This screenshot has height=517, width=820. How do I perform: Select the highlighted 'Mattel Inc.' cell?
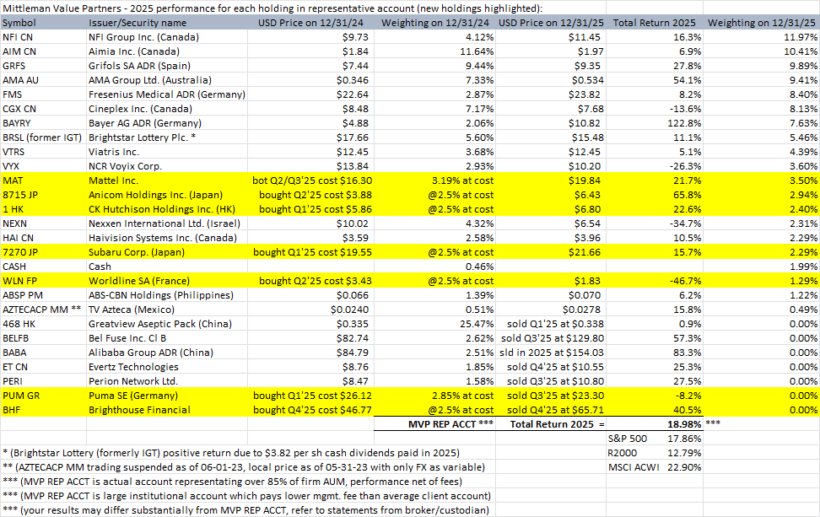167,180
